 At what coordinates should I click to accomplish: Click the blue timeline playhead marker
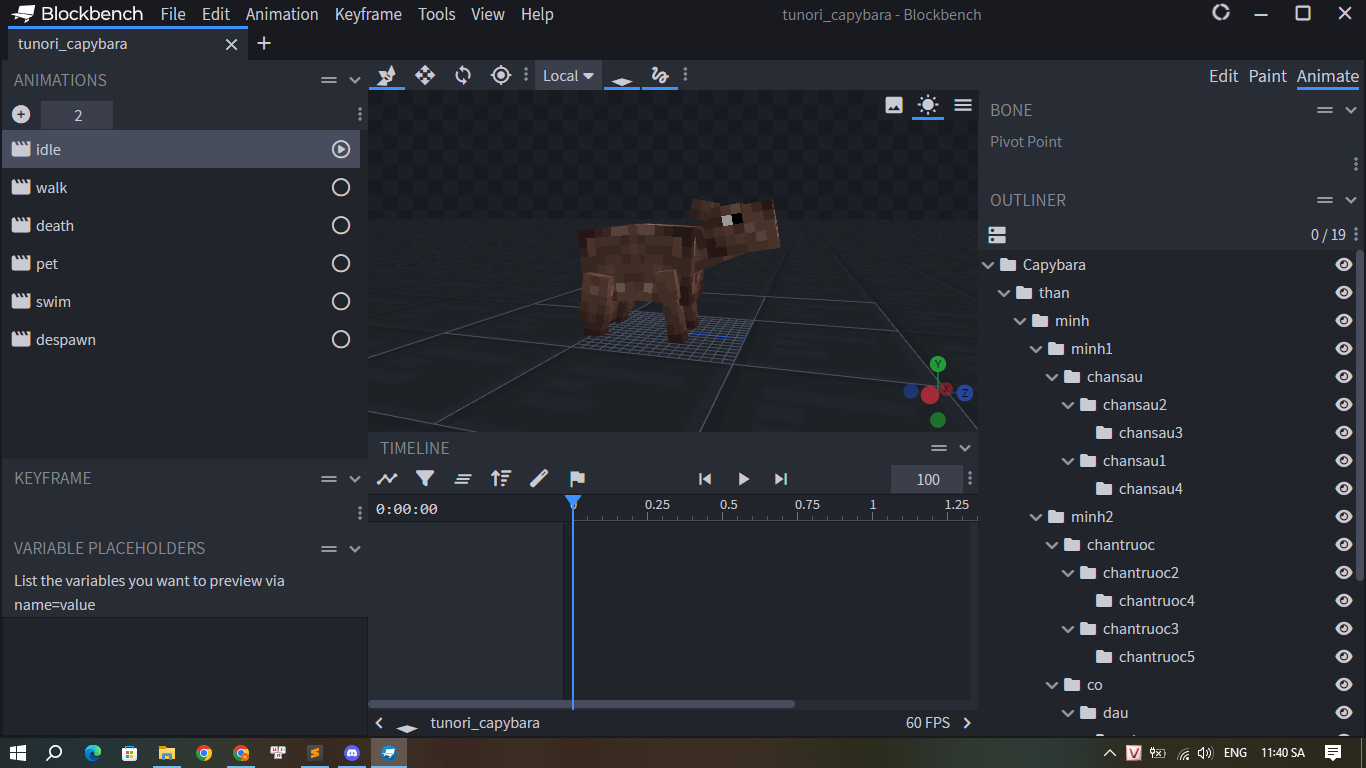[x=572, y=502]
